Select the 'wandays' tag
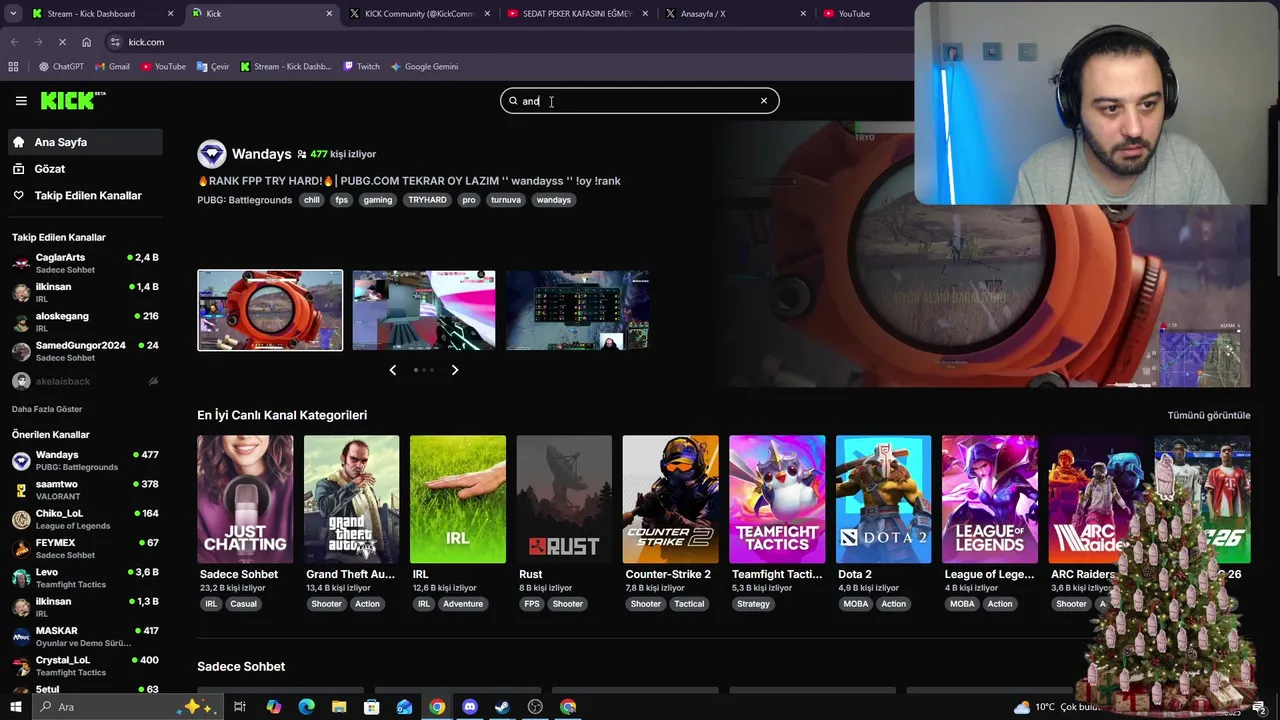The height and width of the screenshot is (720, 1280). (553, 200)
